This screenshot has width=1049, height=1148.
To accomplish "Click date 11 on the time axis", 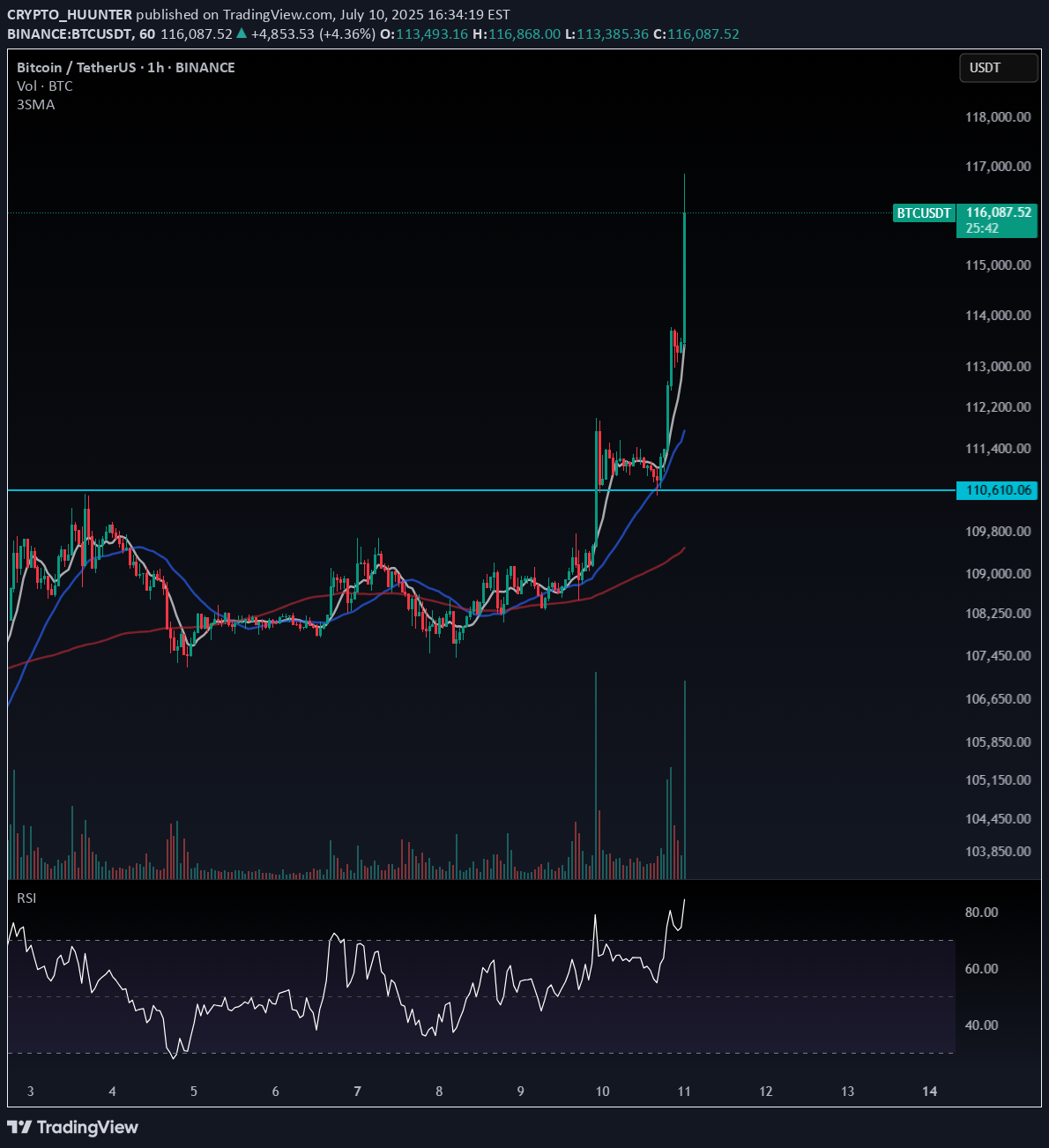I will (684, 1092).
